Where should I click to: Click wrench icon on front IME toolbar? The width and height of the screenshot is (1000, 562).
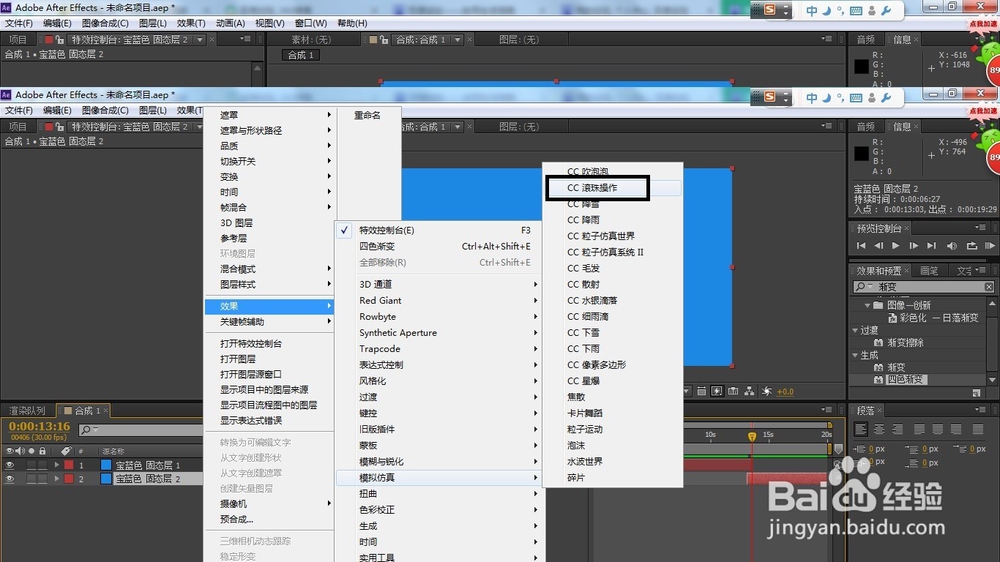tap(886, 98)
